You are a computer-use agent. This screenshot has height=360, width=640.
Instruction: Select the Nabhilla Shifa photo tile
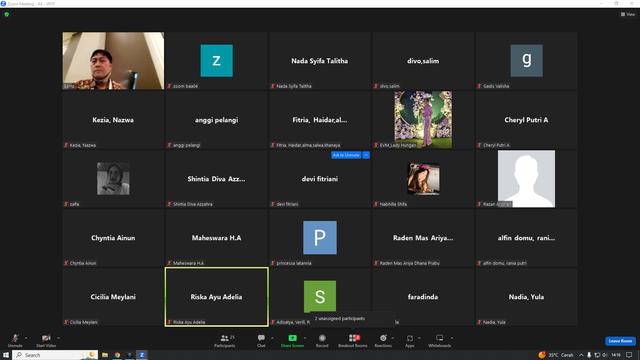423,179
